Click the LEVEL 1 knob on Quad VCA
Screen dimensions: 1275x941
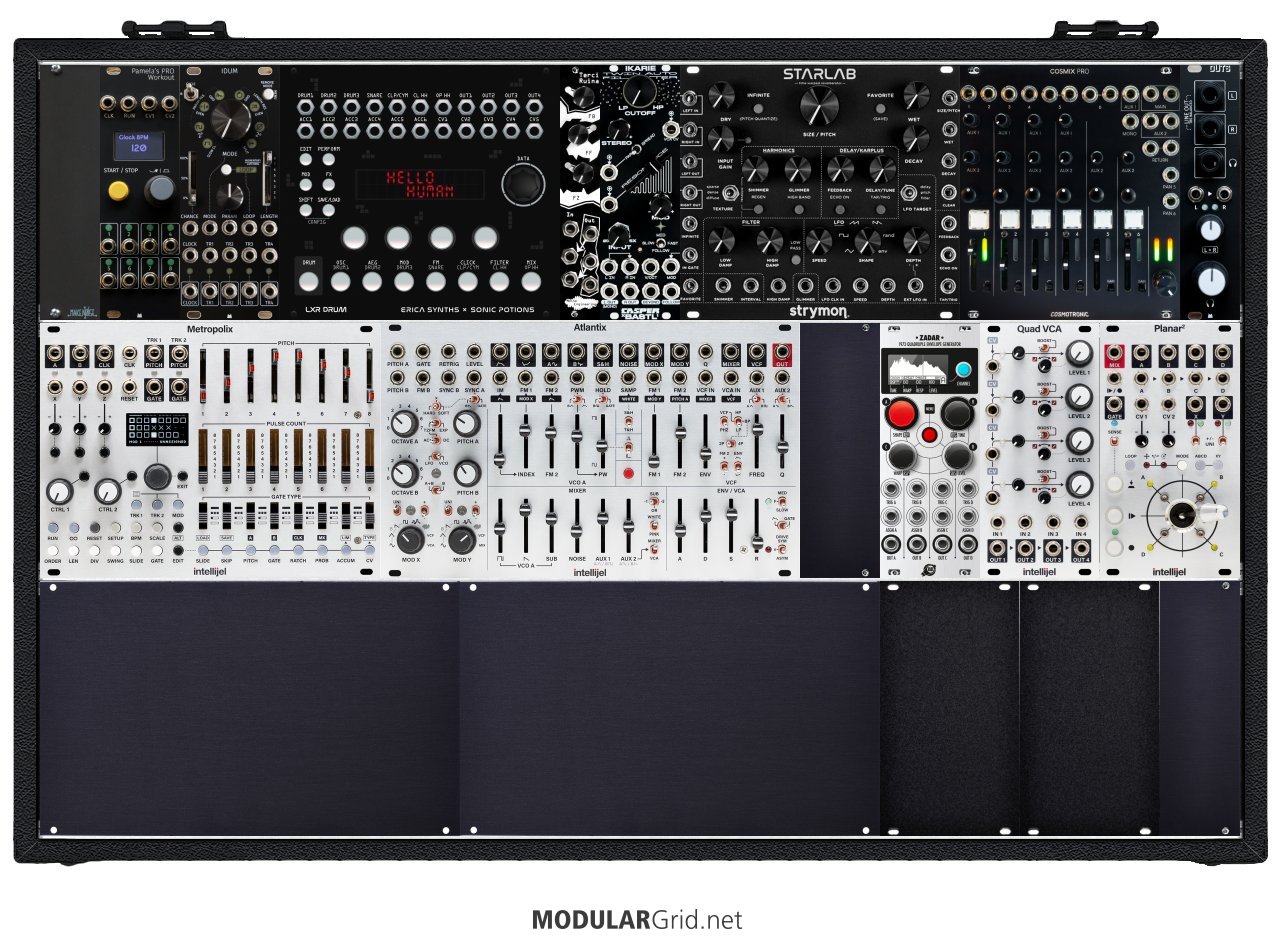pos(1079,353)
